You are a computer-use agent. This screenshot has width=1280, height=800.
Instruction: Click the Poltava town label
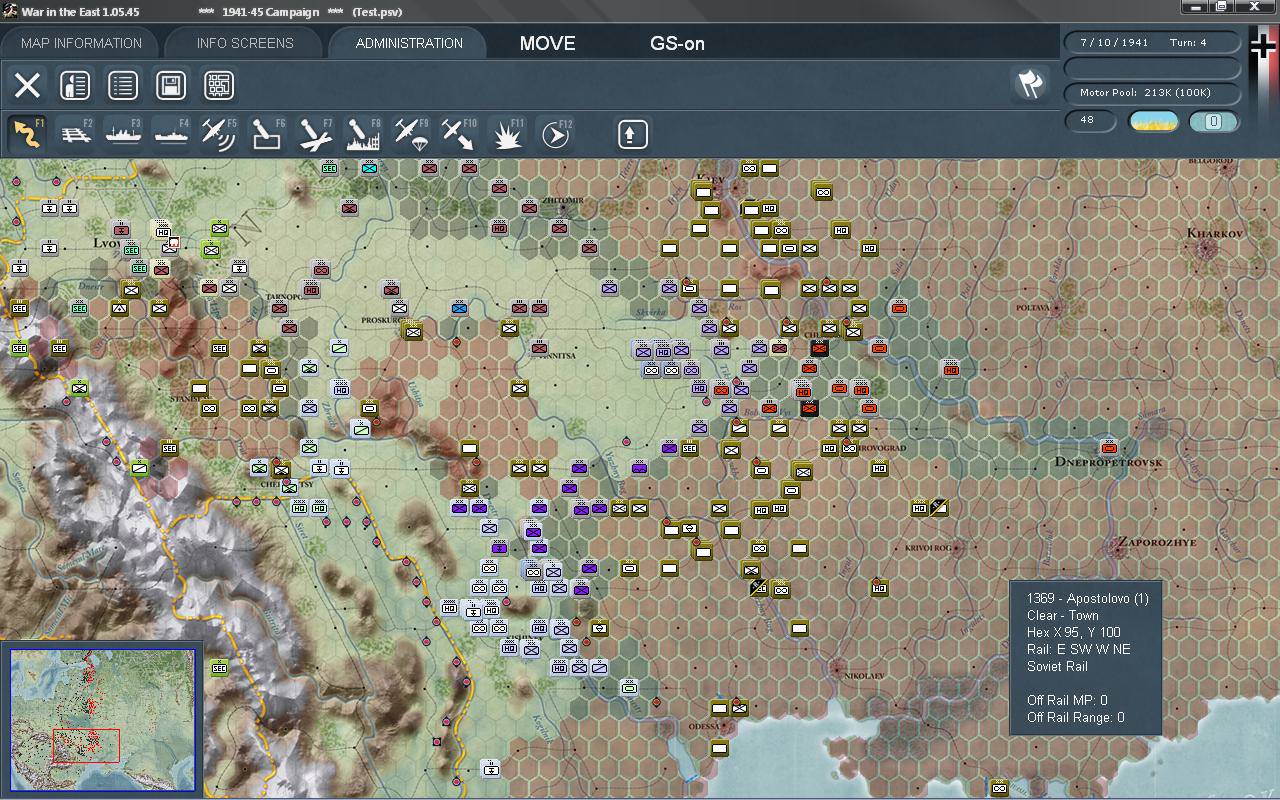[x=1033, y=308]
